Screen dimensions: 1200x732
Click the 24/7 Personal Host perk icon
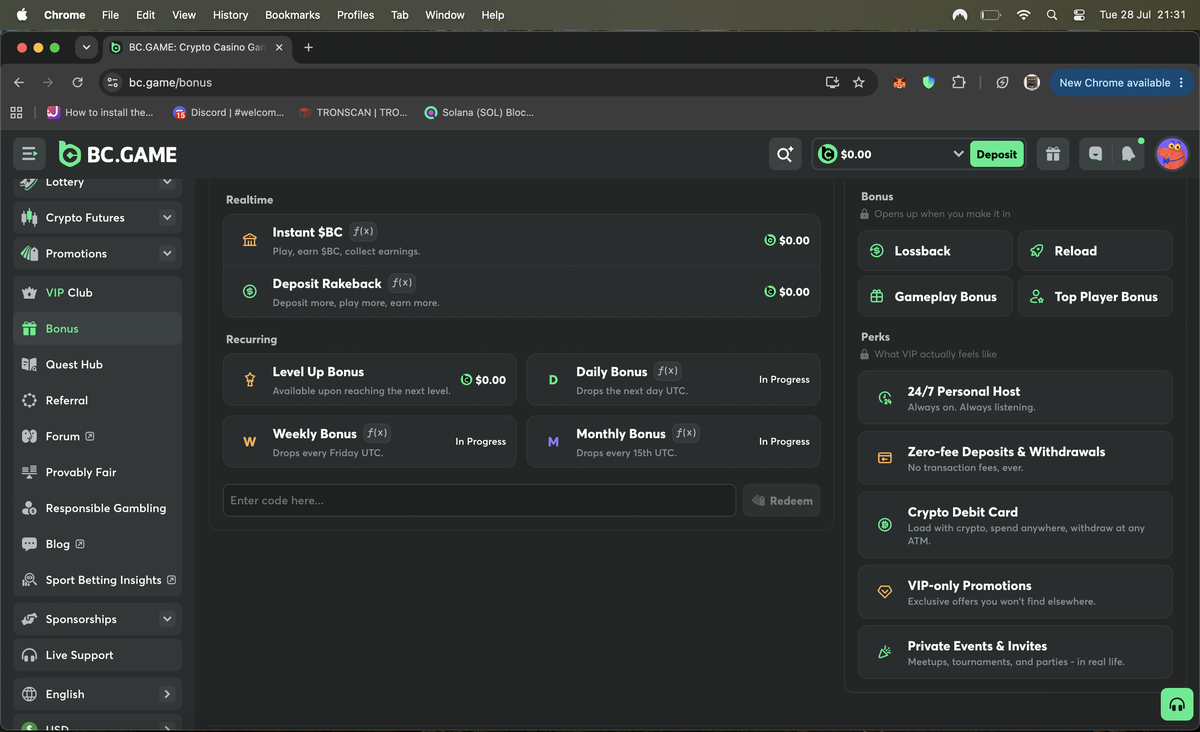click(885, 398)
